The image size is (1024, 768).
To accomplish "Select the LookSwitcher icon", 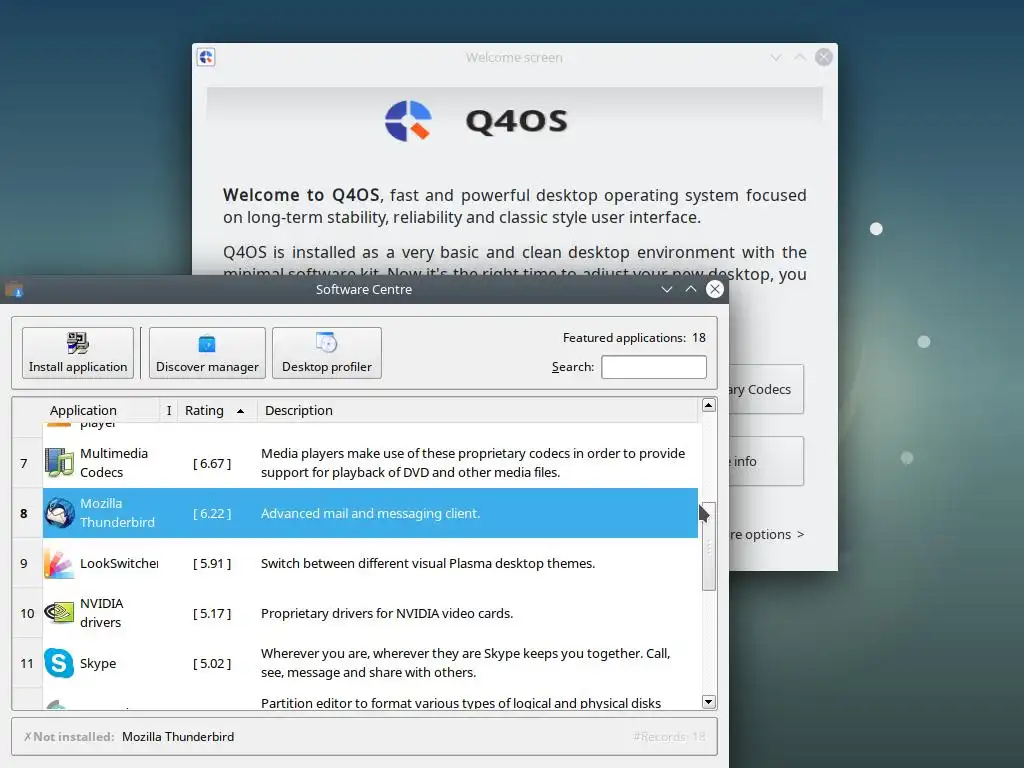I will pos(59,563).
